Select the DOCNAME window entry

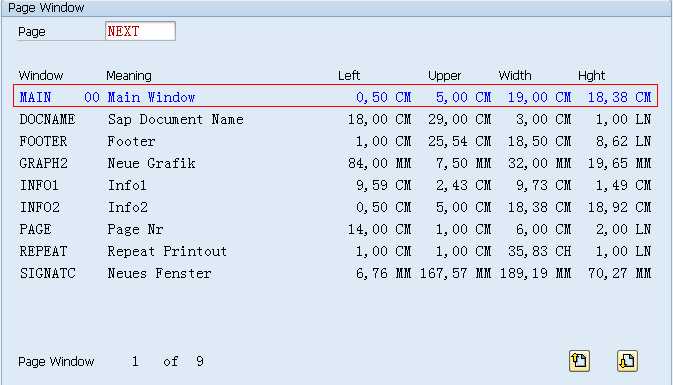pos(48,119)
